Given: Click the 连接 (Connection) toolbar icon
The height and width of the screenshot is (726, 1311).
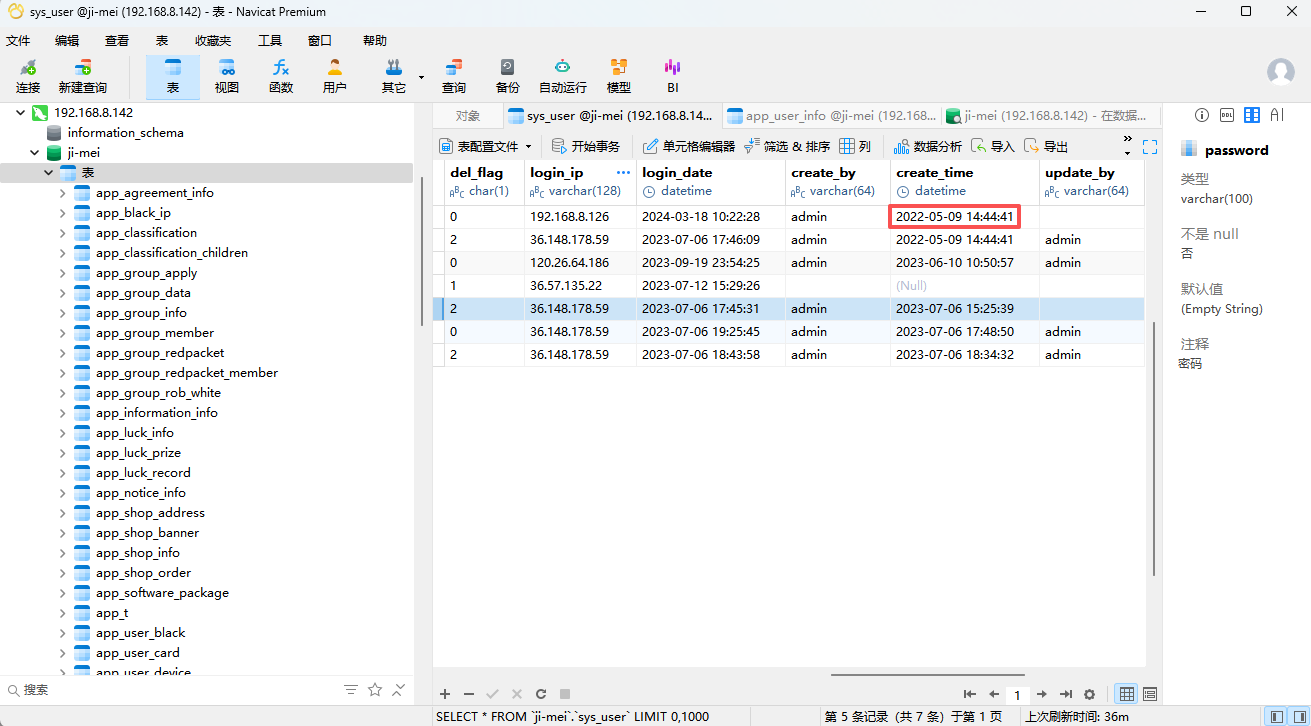Looking at the screenshot, I should click(x=28, y=76).
